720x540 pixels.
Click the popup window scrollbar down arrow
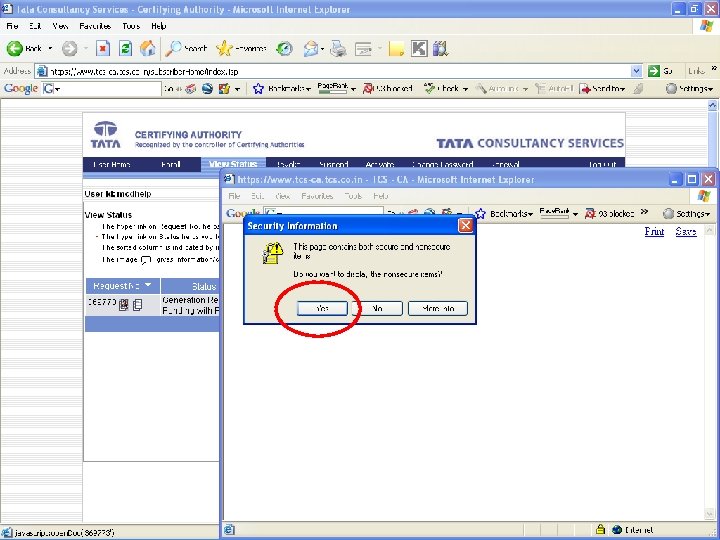(710, 514)
